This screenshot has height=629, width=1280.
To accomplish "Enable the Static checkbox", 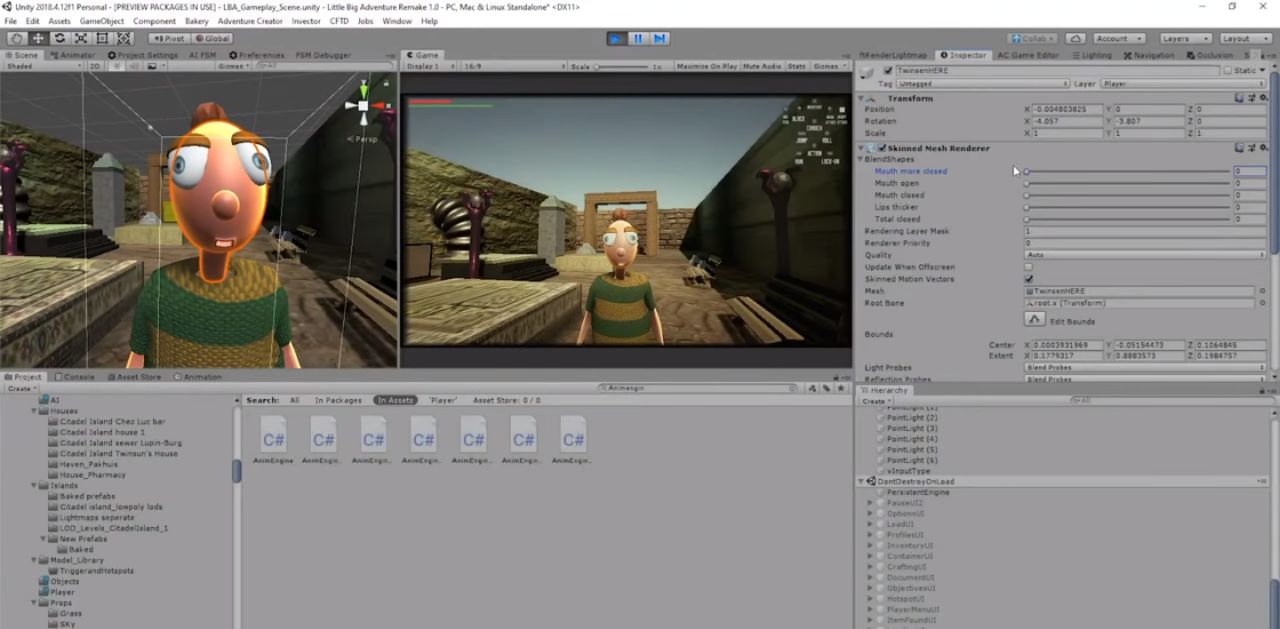I will pos(1228,71).
